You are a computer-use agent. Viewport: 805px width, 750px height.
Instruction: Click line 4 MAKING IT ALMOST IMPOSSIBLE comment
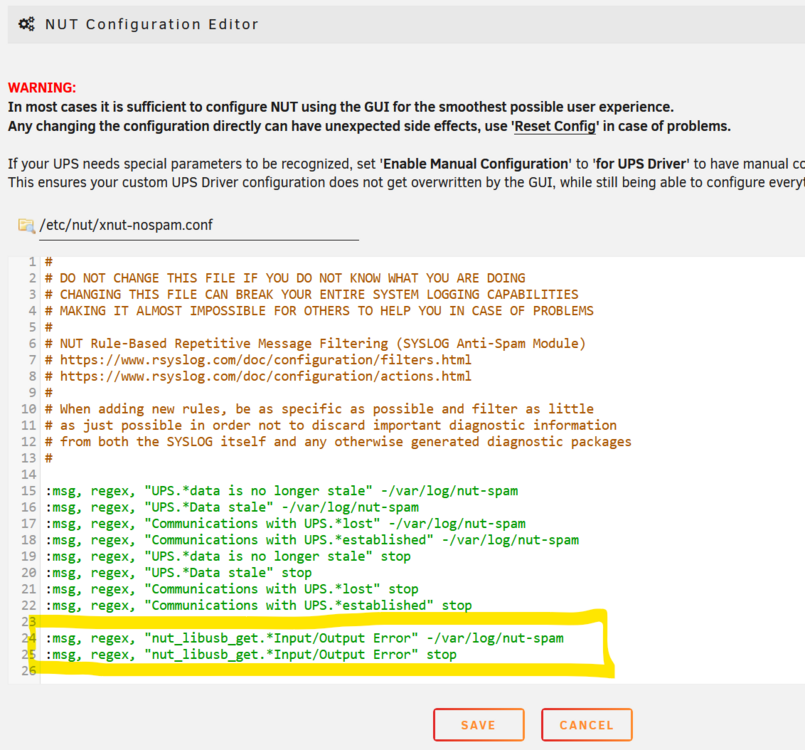[319, 311]
